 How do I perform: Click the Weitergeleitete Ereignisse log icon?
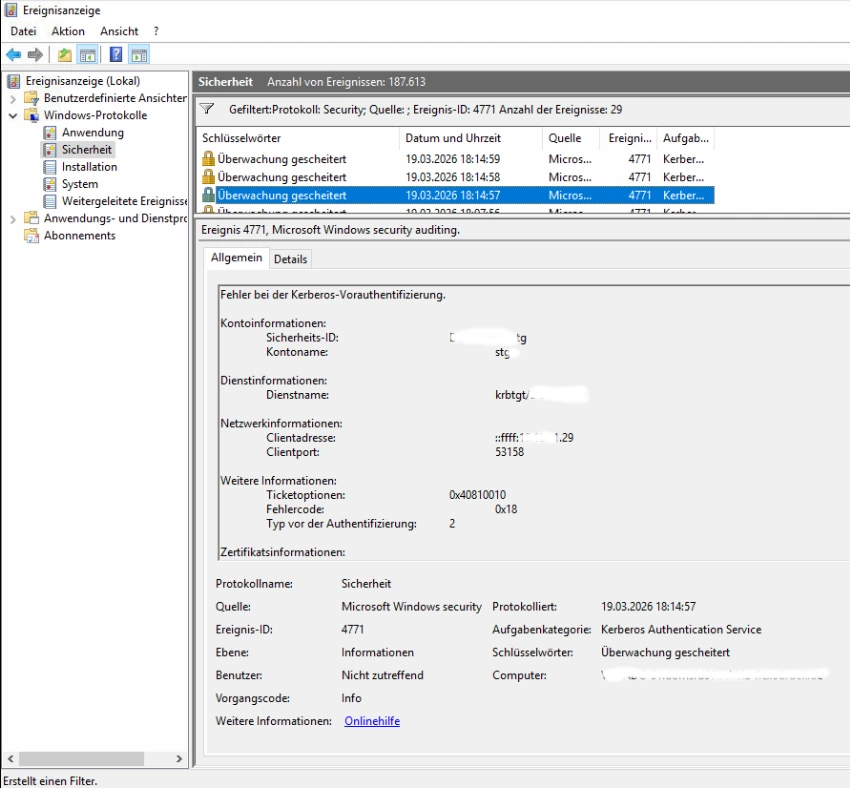(x=50, y=201)
